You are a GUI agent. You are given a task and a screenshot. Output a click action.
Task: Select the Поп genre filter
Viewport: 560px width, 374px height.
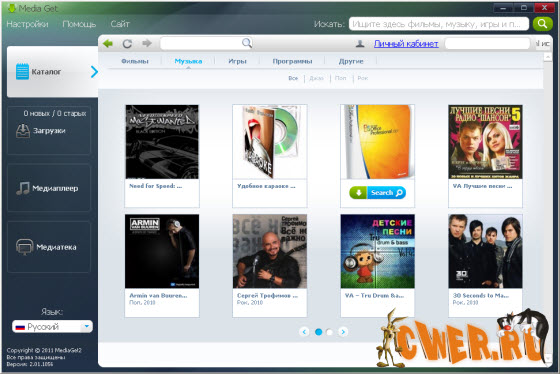pos(340,78)
